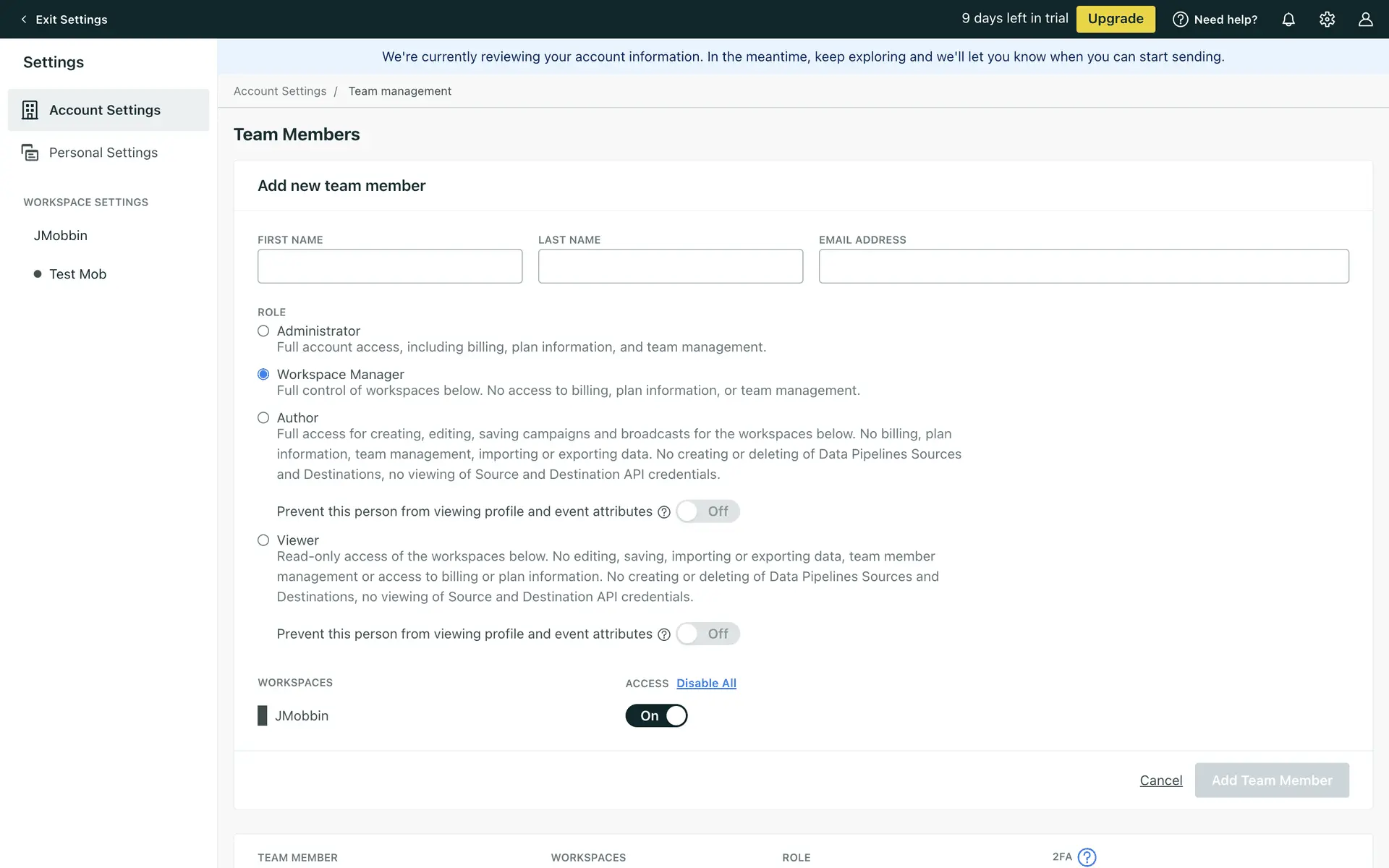Viewport: 1389px width, 868px height.
Task: Exit Settings using the back chevron
Action: (24, 20)
